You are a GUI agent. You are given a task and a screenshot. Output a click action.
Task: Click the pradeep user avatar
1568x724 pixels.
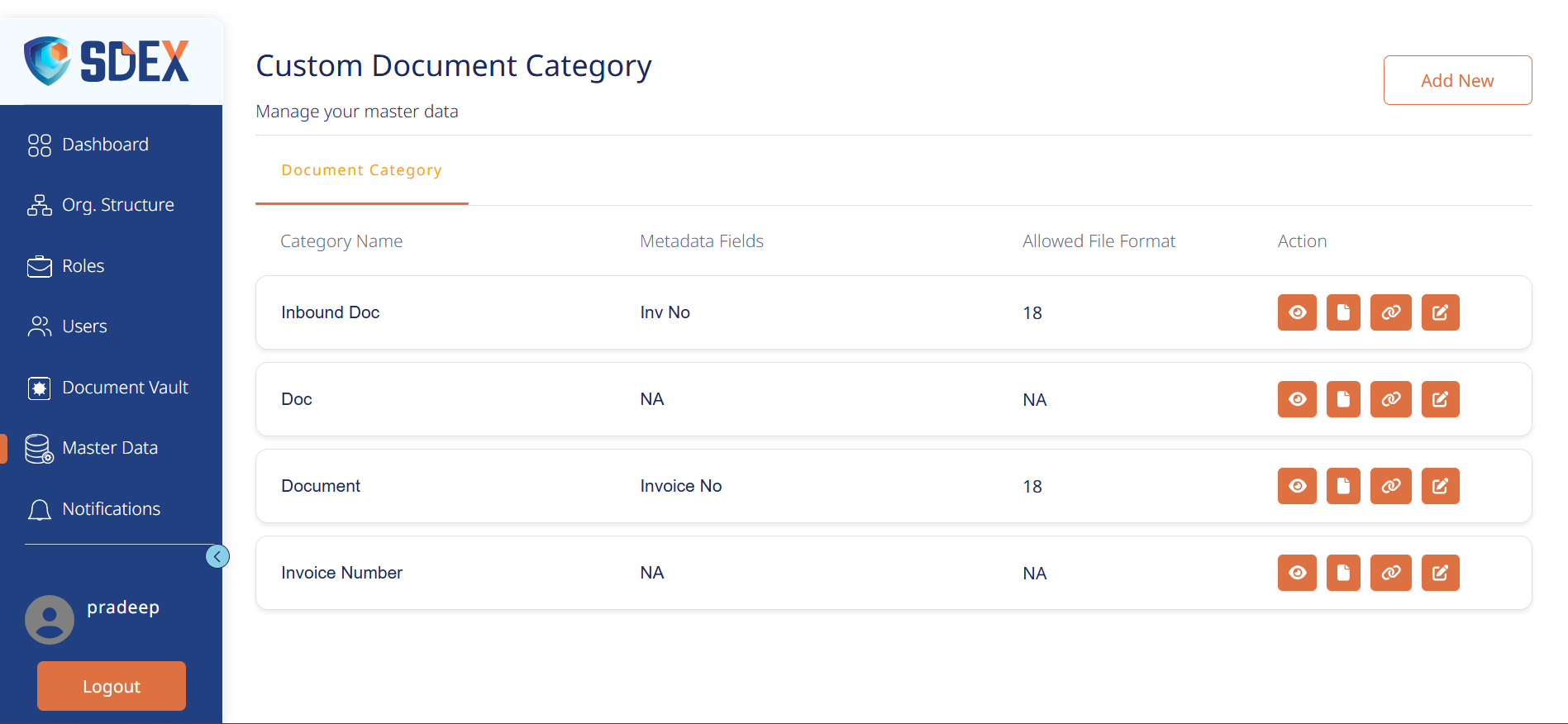(x=50, y=620)
